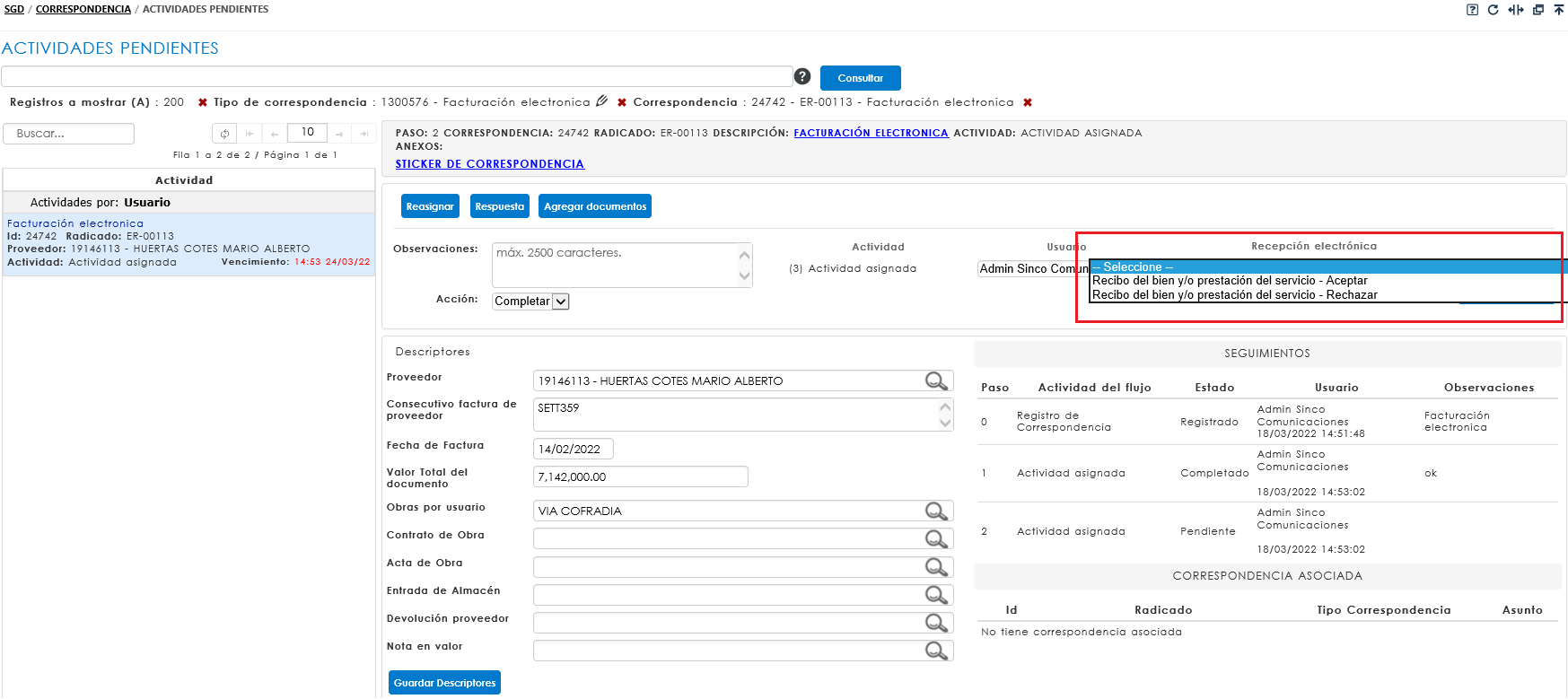The image size is (1568, 699).
Task: Click the Respuesta button
Action: (x=500, y=206)
